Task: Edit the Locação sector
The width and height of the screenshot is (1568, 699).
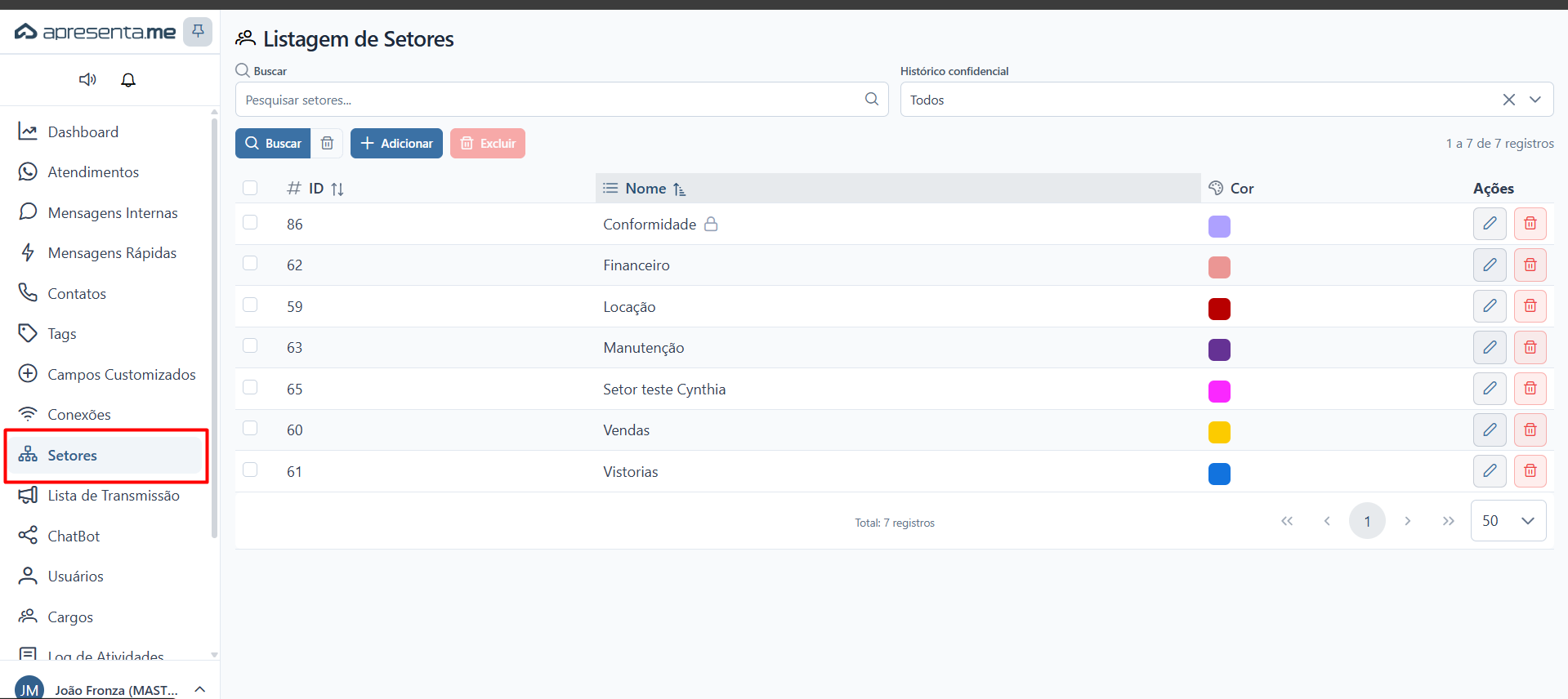Action: [x=1490, y=306]
